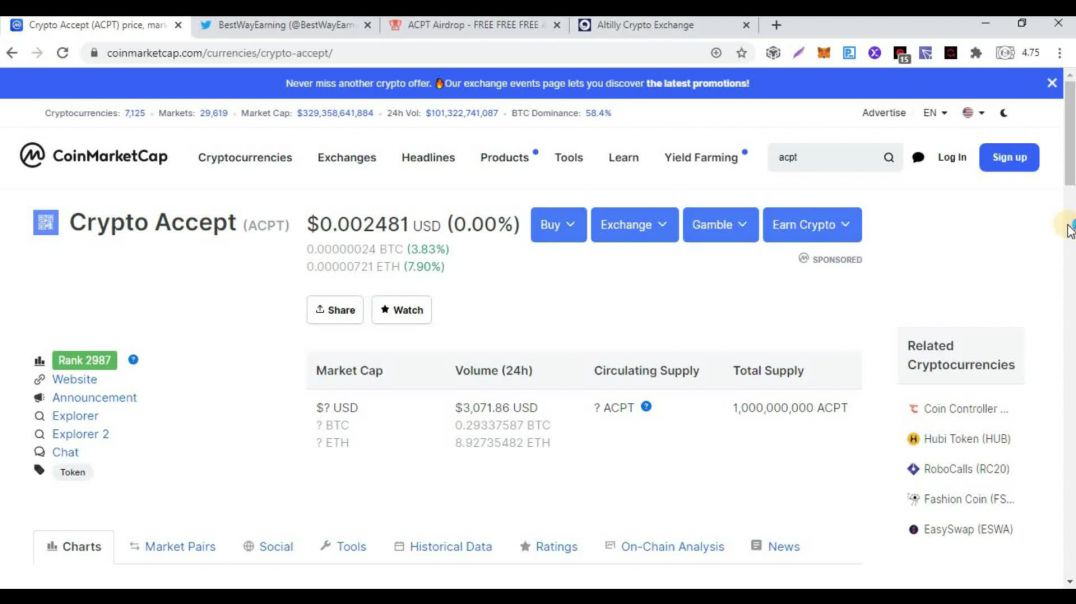The height and width of the screenshot is (604, 1076).
Task: Open the Exchanges nav menu
Action: click(x=347, y=157)
